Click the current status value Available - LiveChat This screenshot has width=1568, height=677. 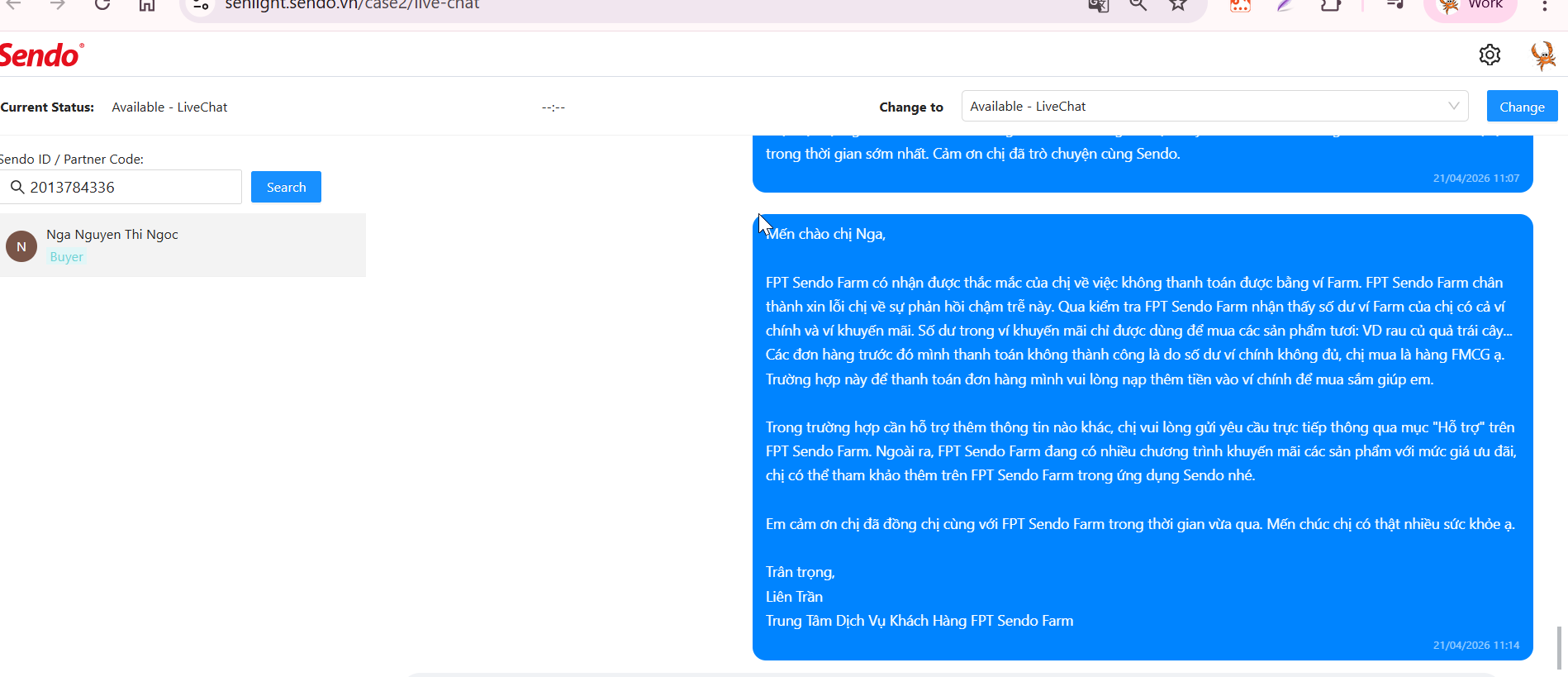169,107
